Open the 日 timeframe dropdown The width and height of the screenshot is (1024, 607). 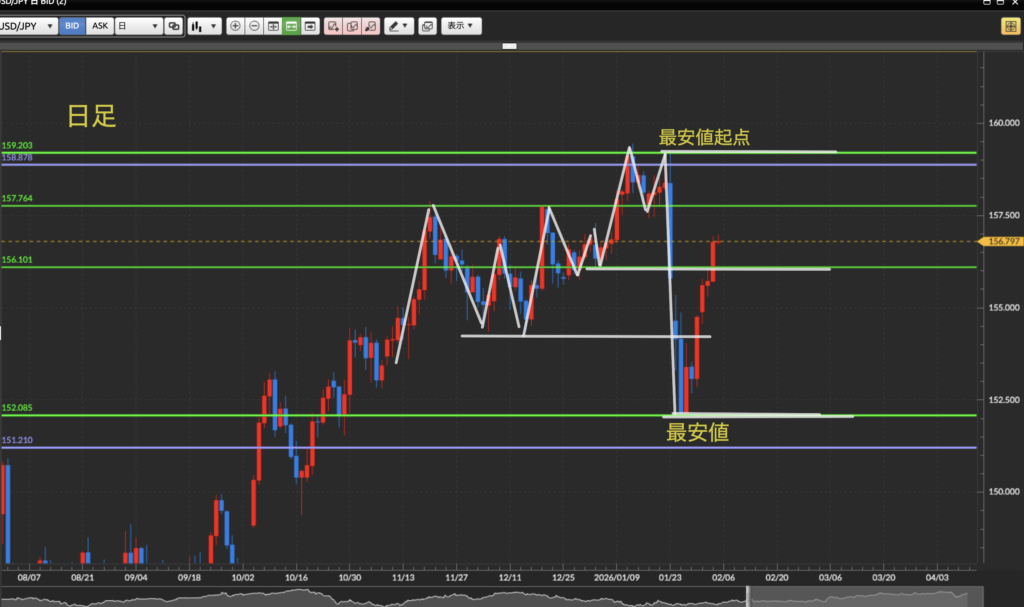138,26
